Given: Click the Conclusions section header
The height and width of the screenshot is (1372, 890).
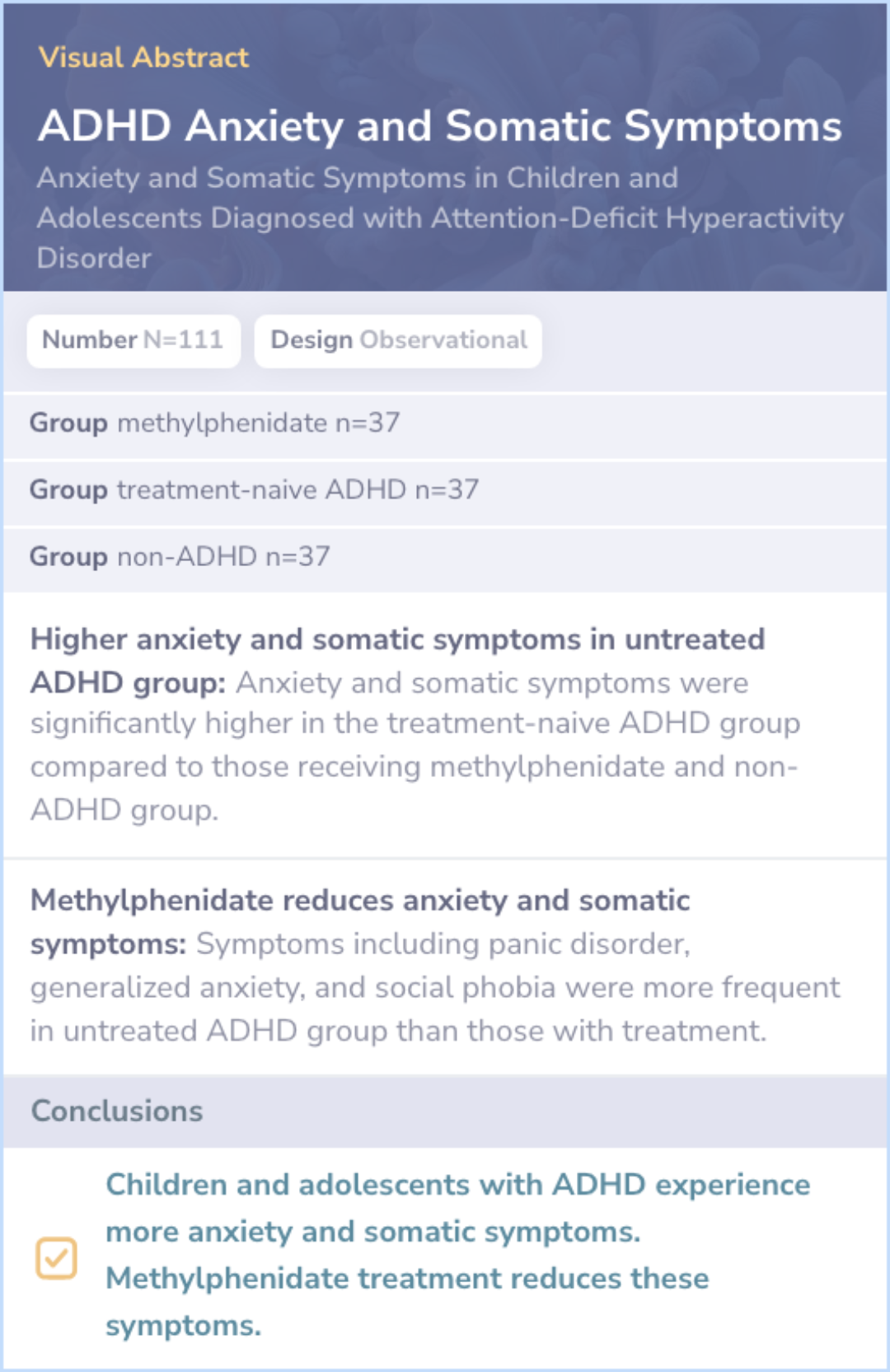Looking at the screenshot, I should (445, 1112).
